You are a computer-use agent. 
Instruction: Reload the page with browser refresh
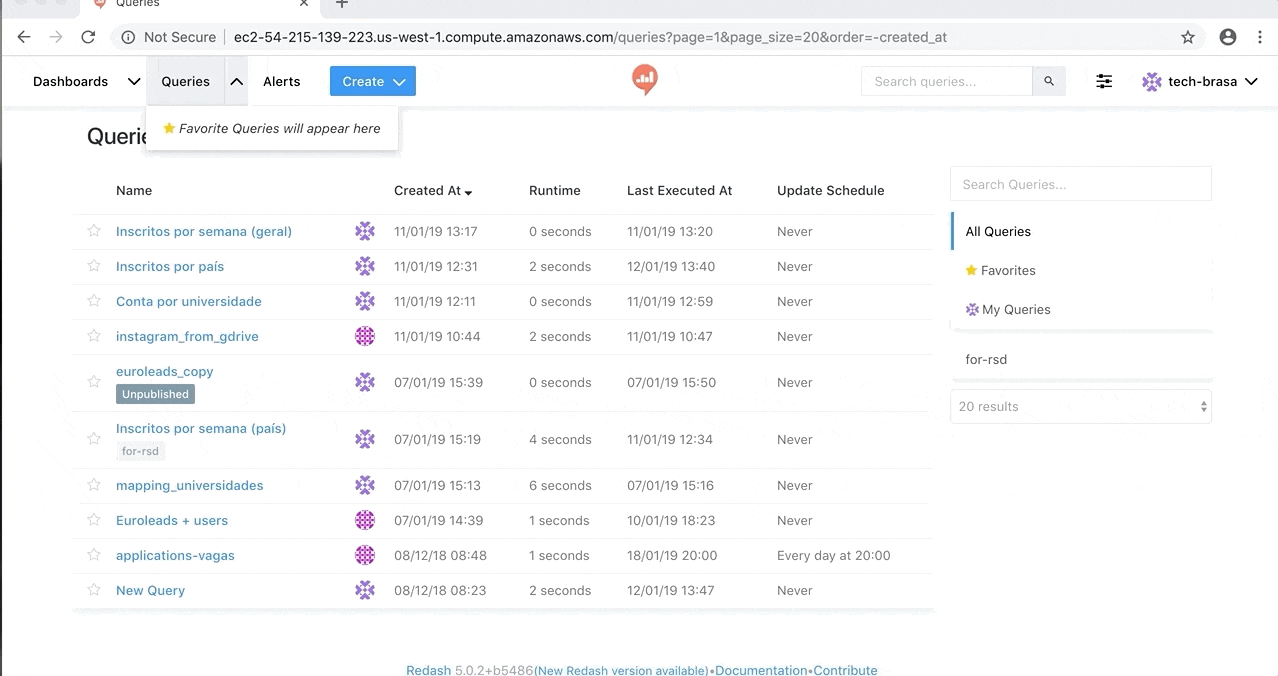[88, 37]
